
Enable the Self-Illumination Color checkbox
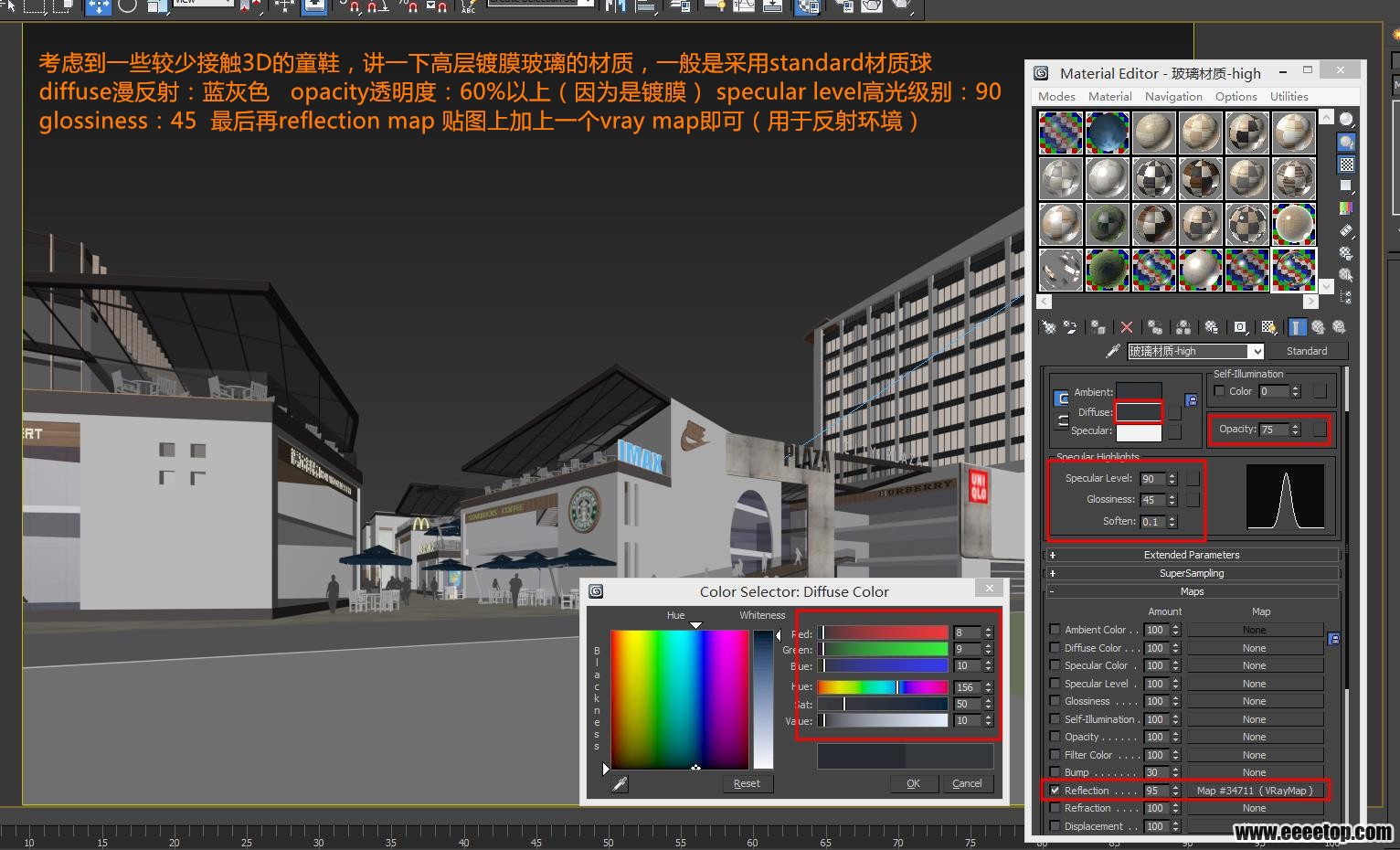pos(1219,391)
